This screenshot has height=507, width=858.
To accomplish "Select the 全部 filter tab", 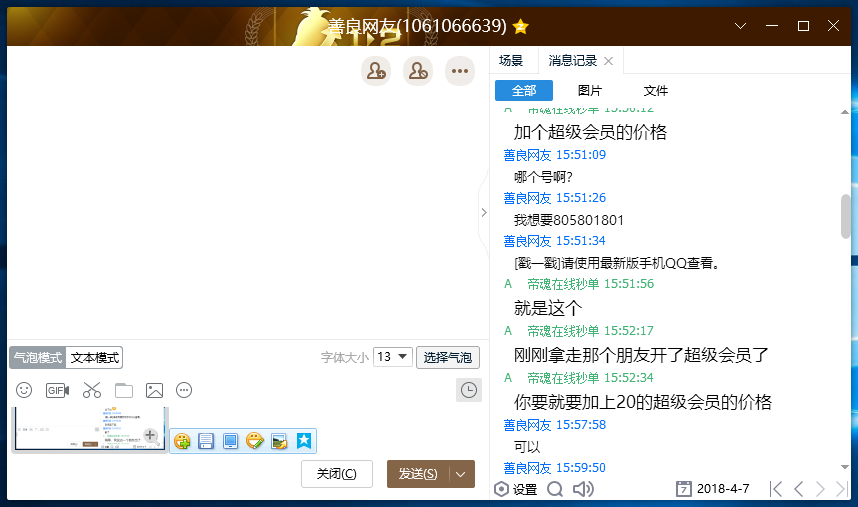I will 524,91.
